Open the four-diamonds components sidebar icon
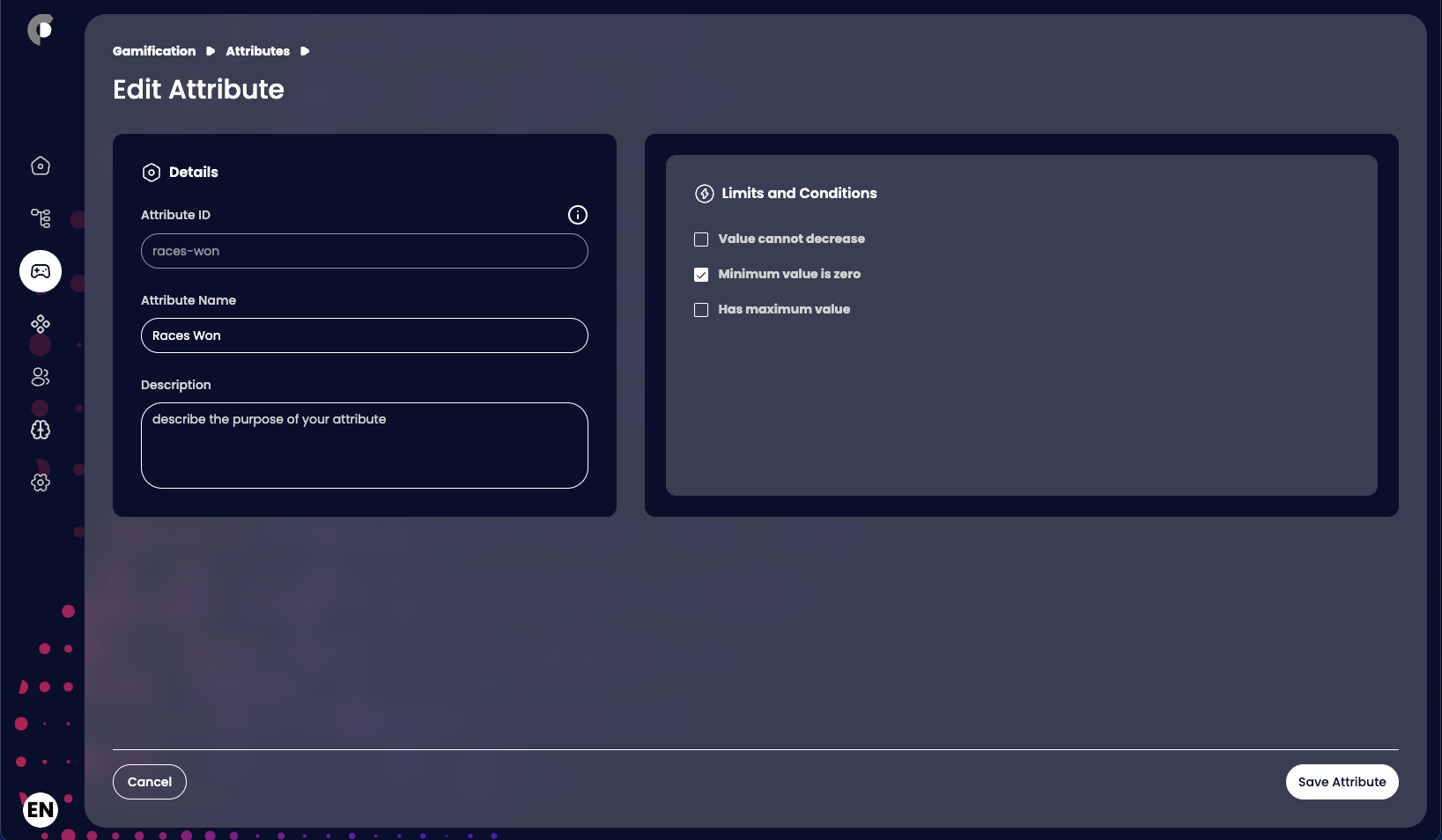1442x840 pixels. [x=41, y=324]
